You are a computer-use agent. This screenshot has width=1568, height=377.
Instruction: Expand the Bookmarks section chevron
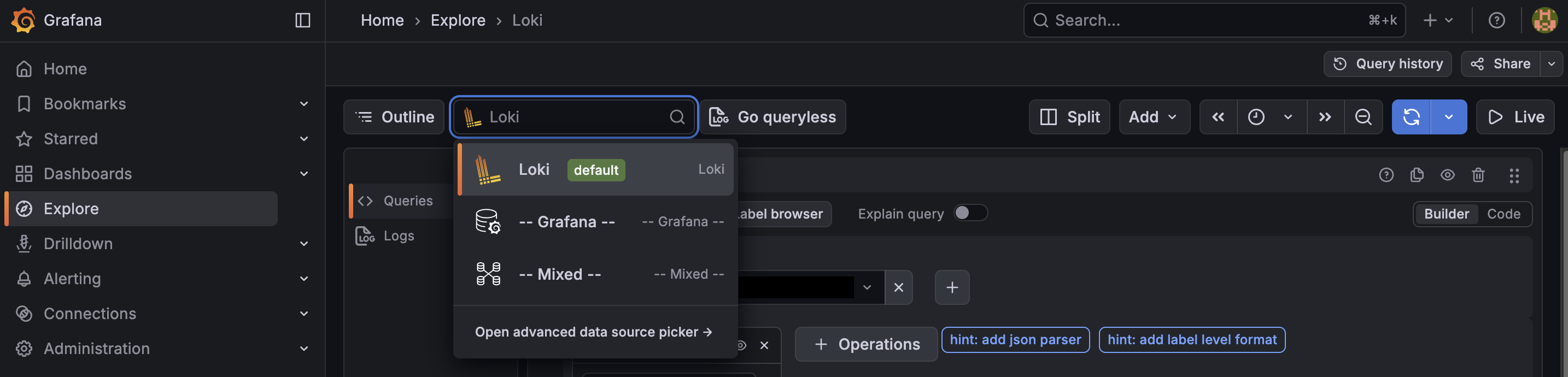pos(304,103)
